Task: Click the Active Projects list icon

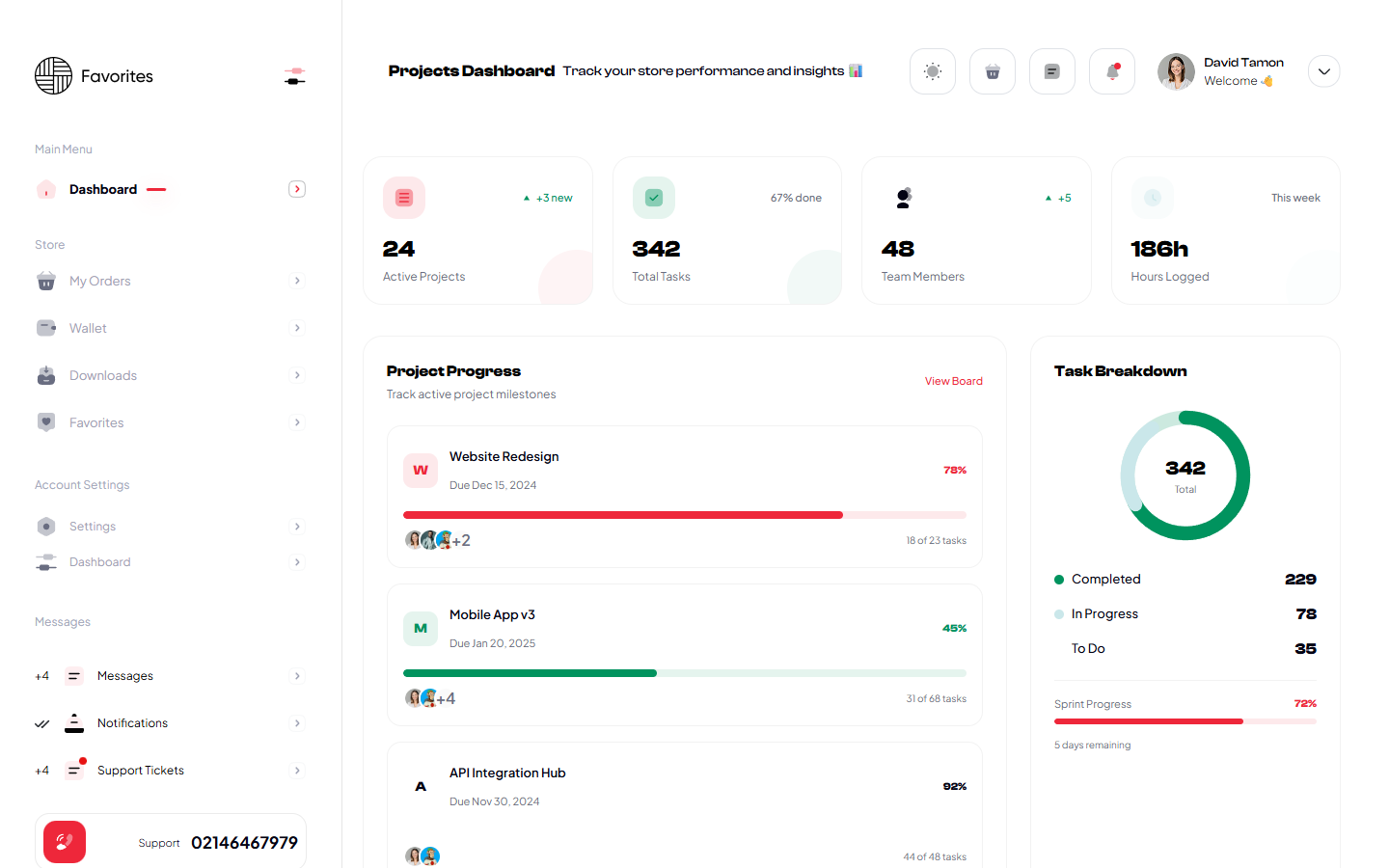Action: click(404, 198)
